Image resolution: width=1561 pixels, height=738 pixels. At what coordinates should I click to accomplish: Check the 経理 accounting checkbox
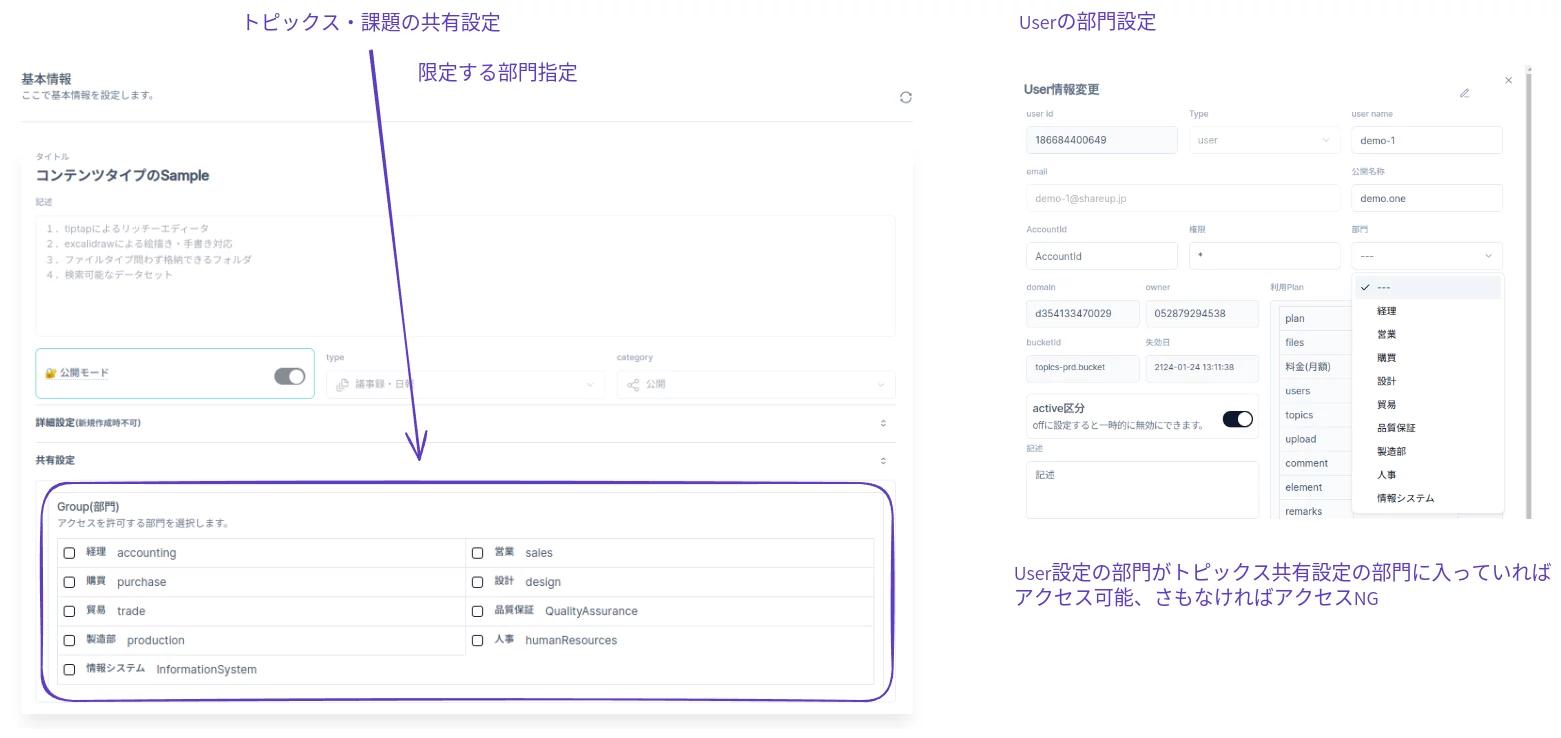(69, 553)
